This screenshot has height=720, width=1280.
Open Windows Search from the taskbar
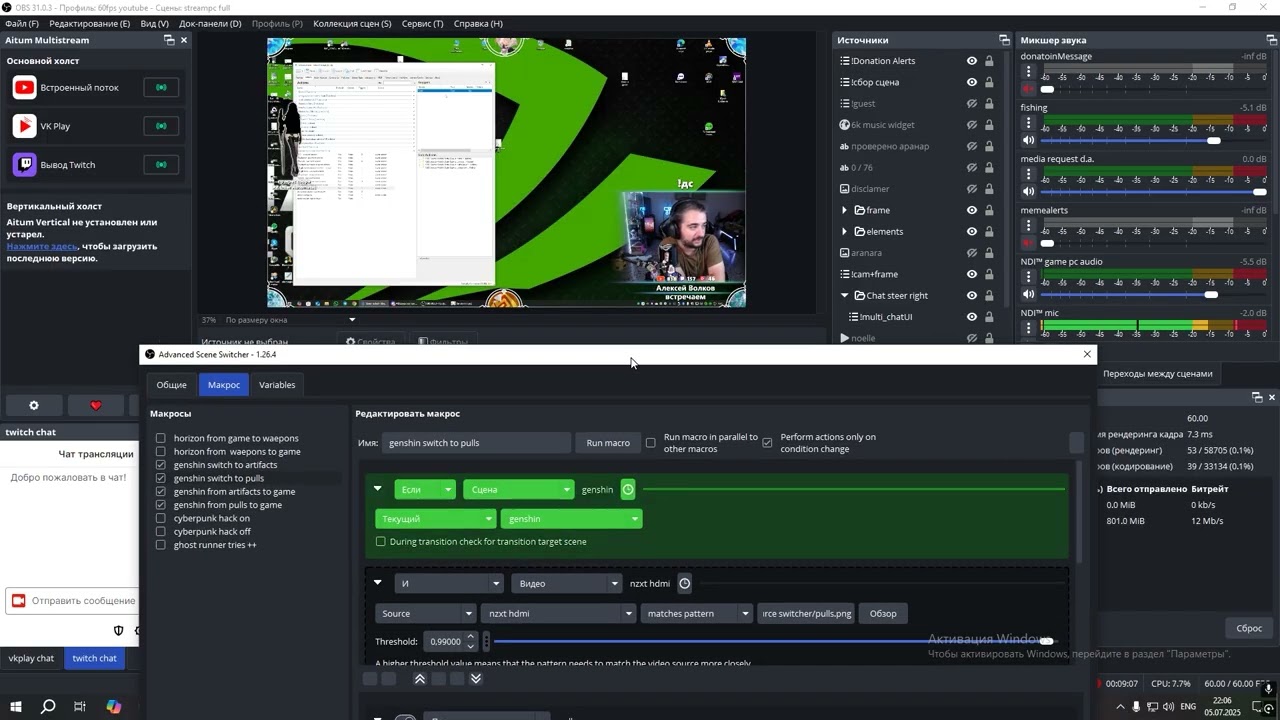pyautogui.click(x=48, y=706)
